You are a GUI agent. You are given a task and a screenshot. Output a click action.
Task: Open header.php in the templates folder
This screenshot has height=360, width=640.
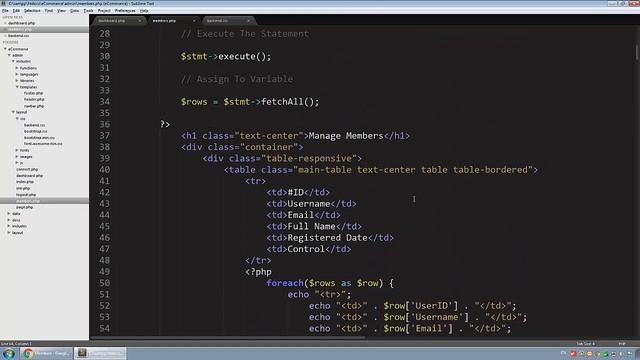pyautogui.click(x=34, y=100)
